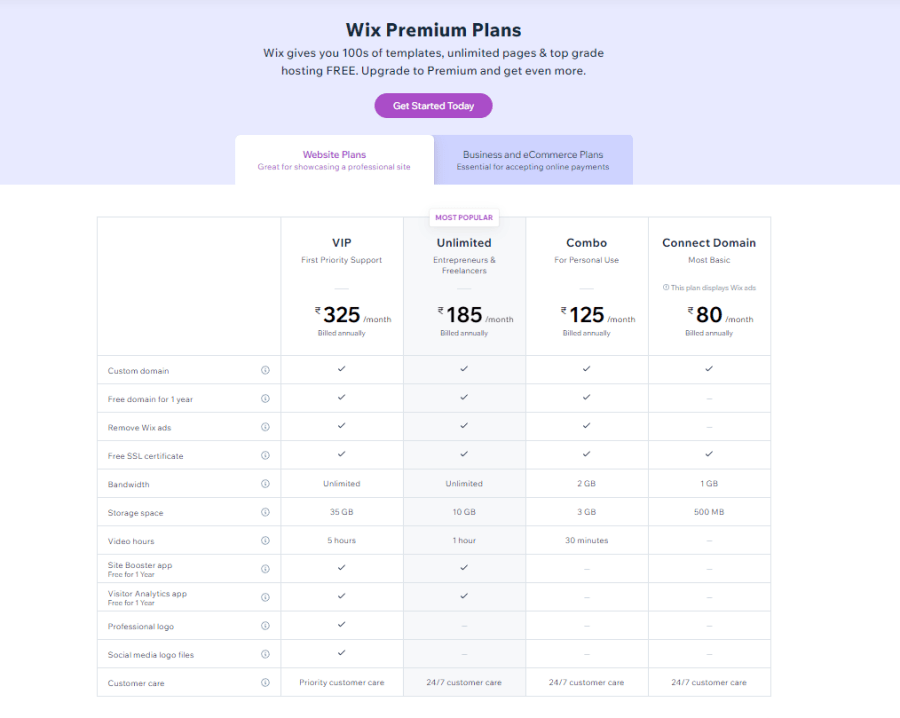
Task: Select the Unlimited plan heading
Action: click(x=464, y=243)
